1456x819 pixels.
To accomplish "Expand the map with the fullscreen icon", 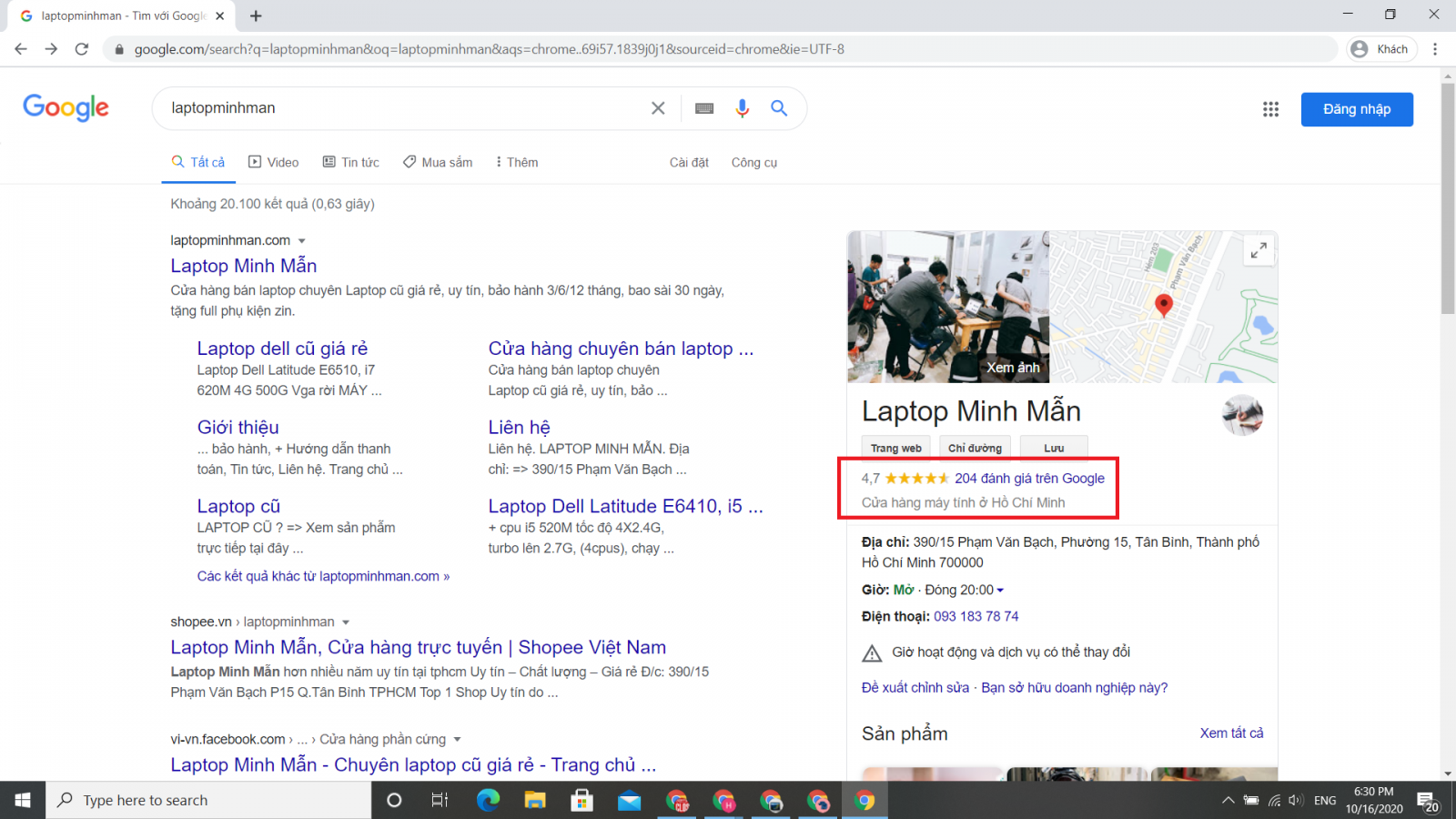I will point(1259,250).
